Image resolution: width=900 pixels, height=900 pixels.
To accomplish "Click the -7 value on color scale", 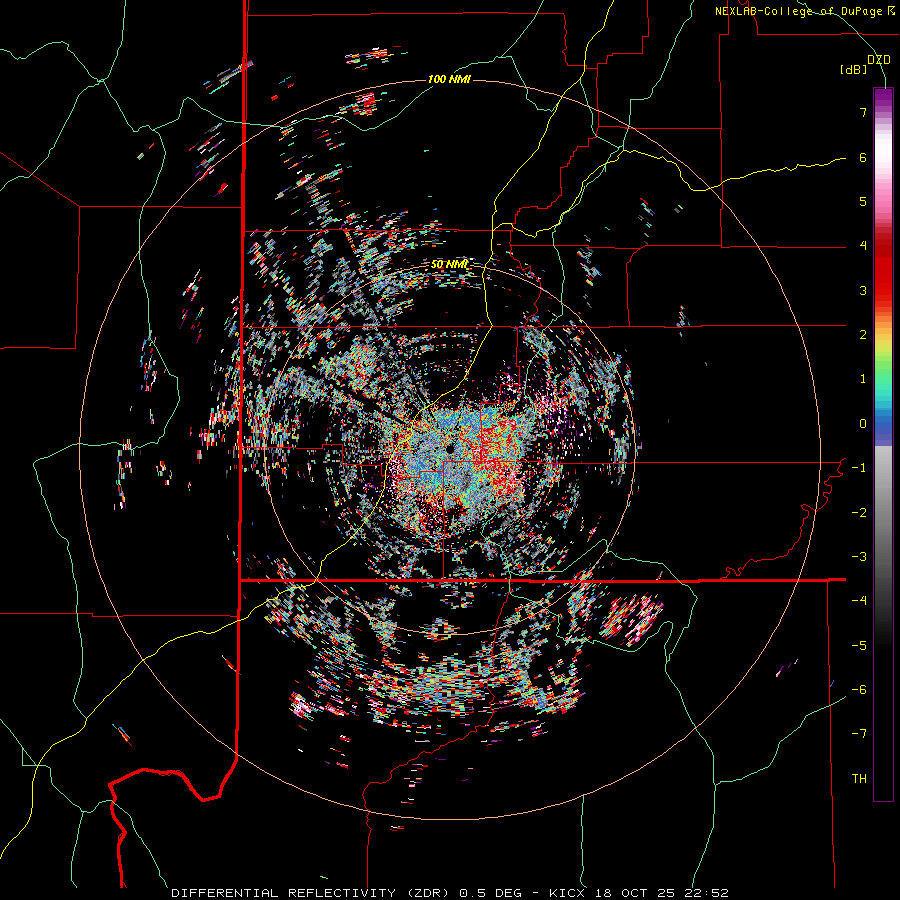I will point(859,734).
